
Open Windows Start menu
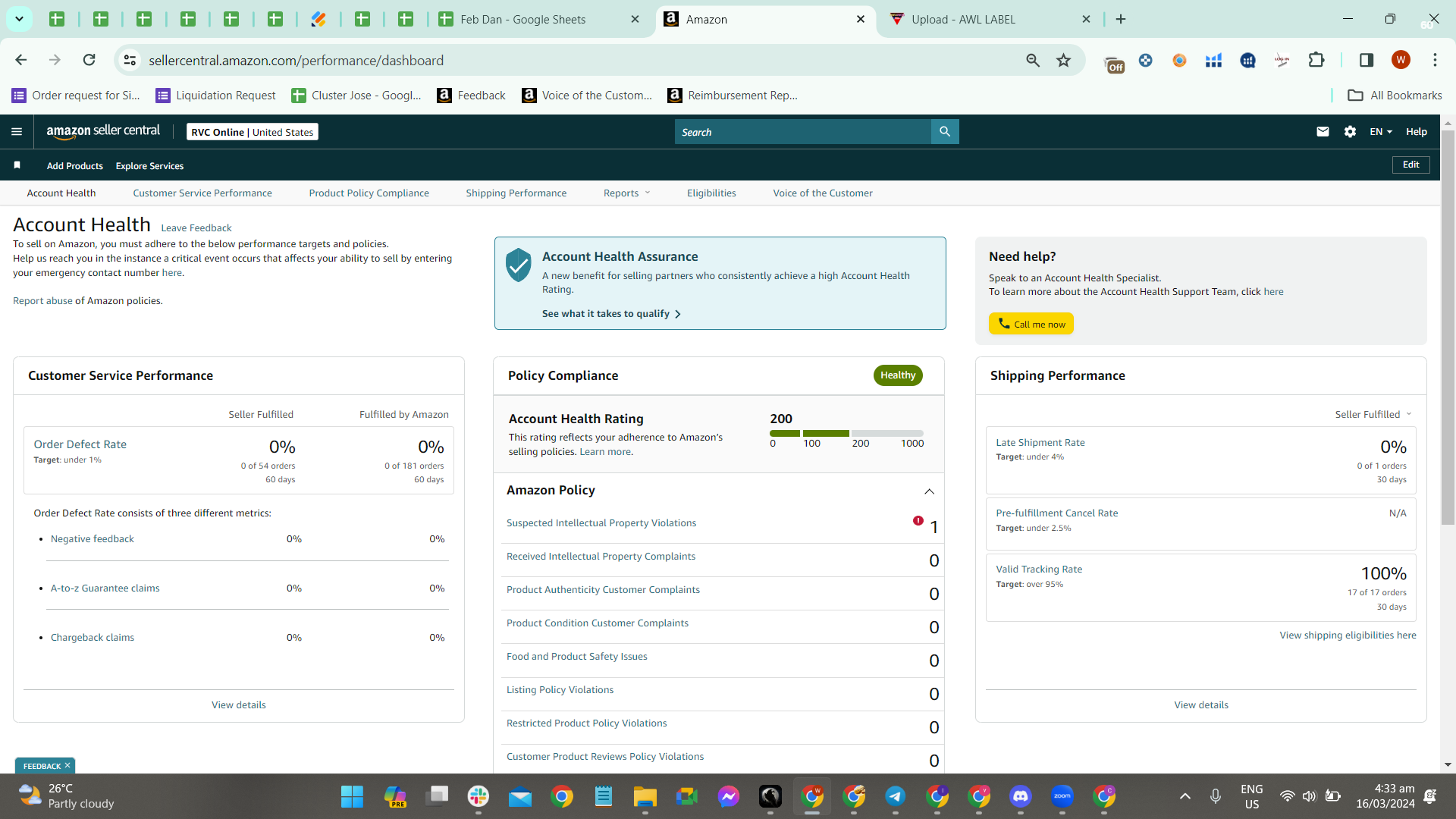click(352, 796)
